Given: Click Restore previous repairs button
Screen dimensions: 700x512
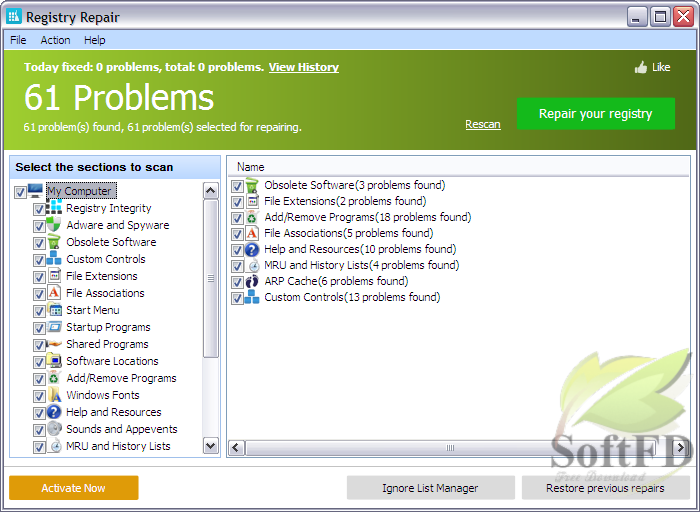Looking at the screenshot, I should [605, 488].
